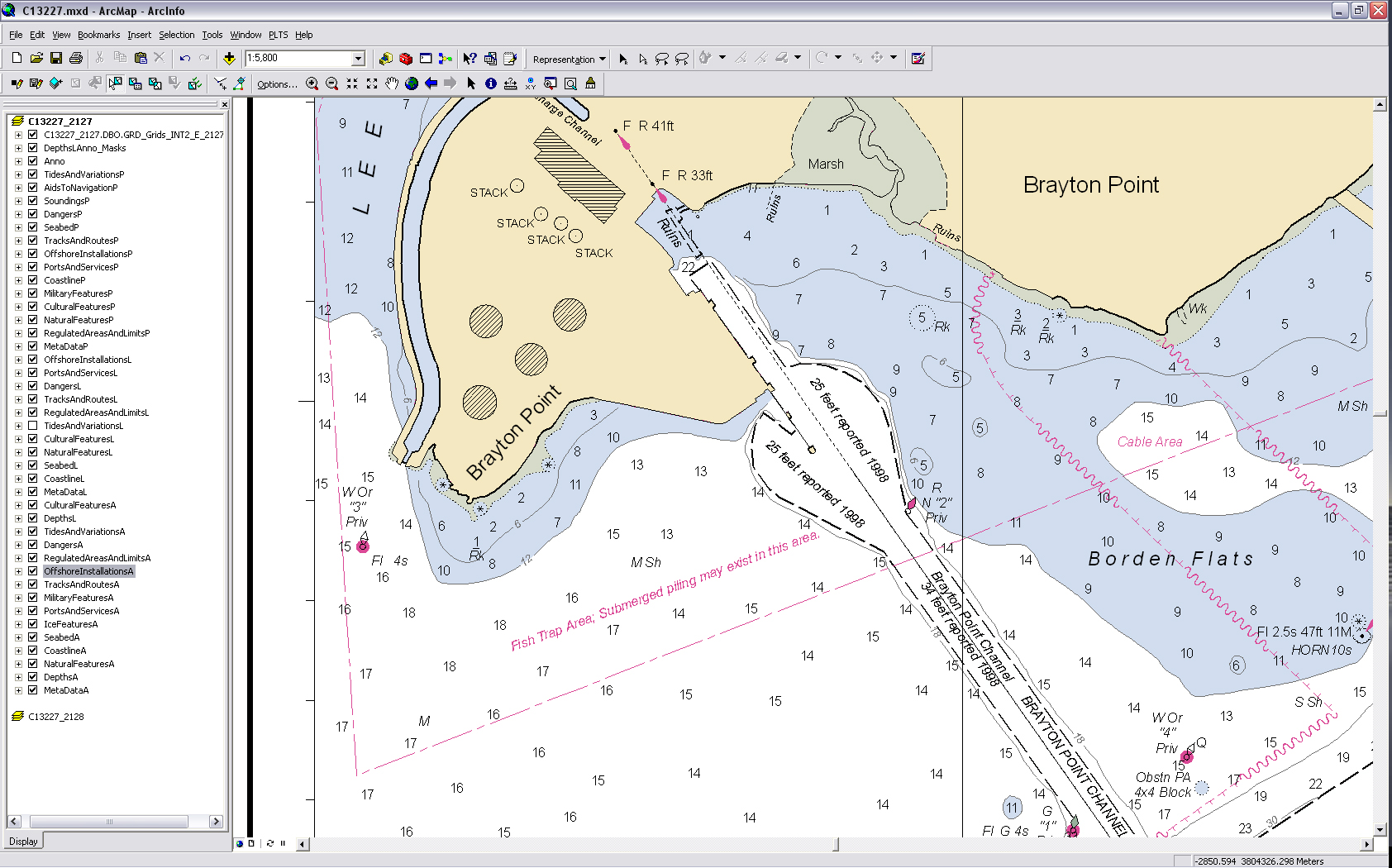Expand the DangersP layer legend
The image size is (1392, 868).
[x=19, y=213]
